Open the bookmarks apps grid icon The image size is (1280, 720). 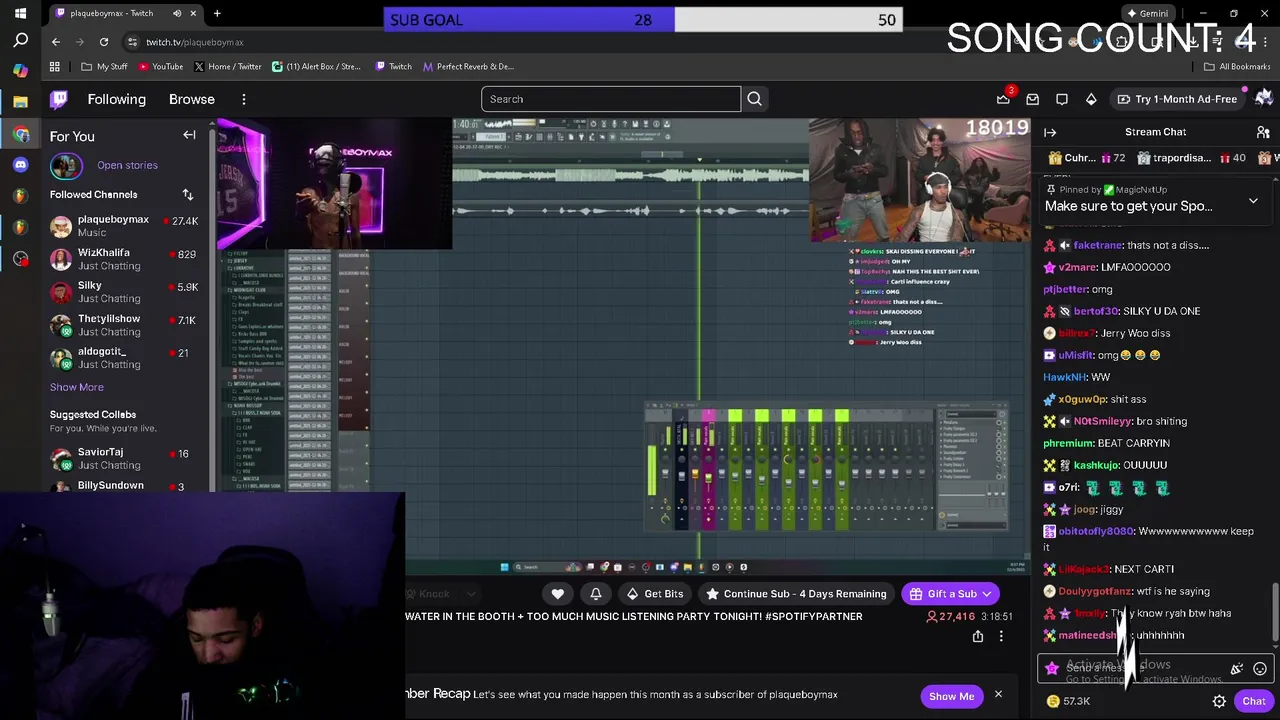click(55, 67)
